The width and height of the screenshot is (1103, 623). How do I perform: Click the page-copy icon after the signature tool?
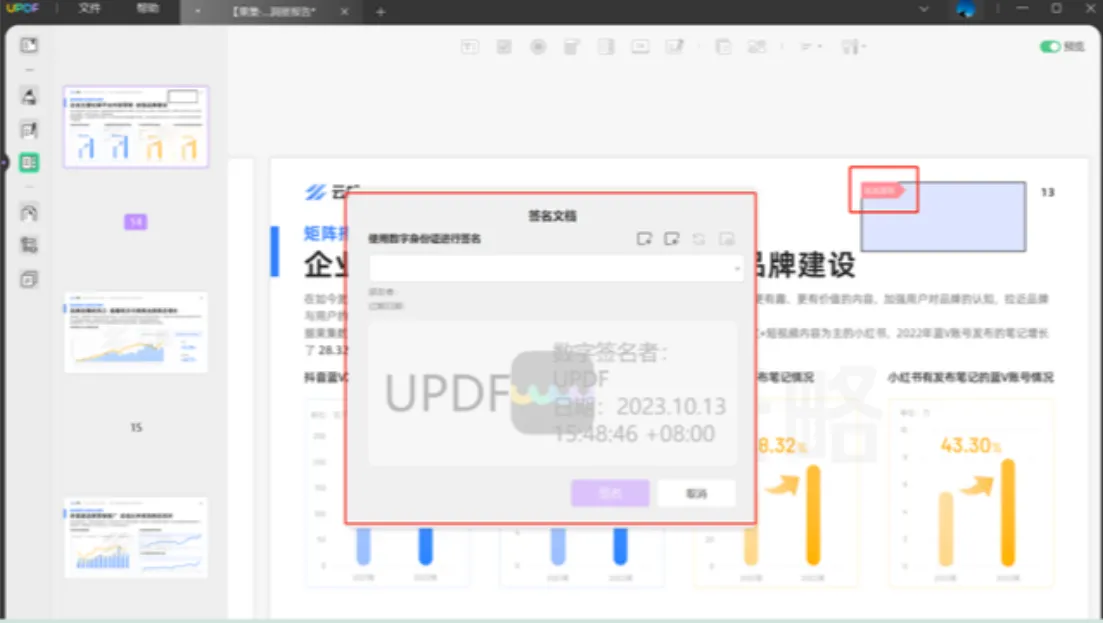click(723, 47)
